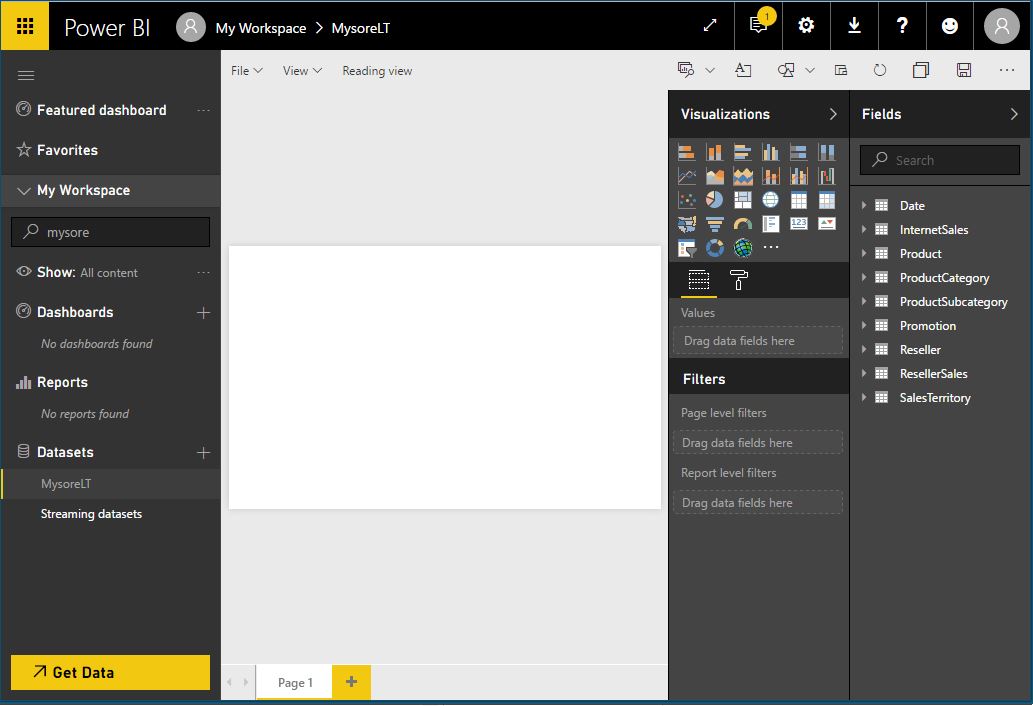
Task: Open the Format paint roller tab
Action: [739, 280]
